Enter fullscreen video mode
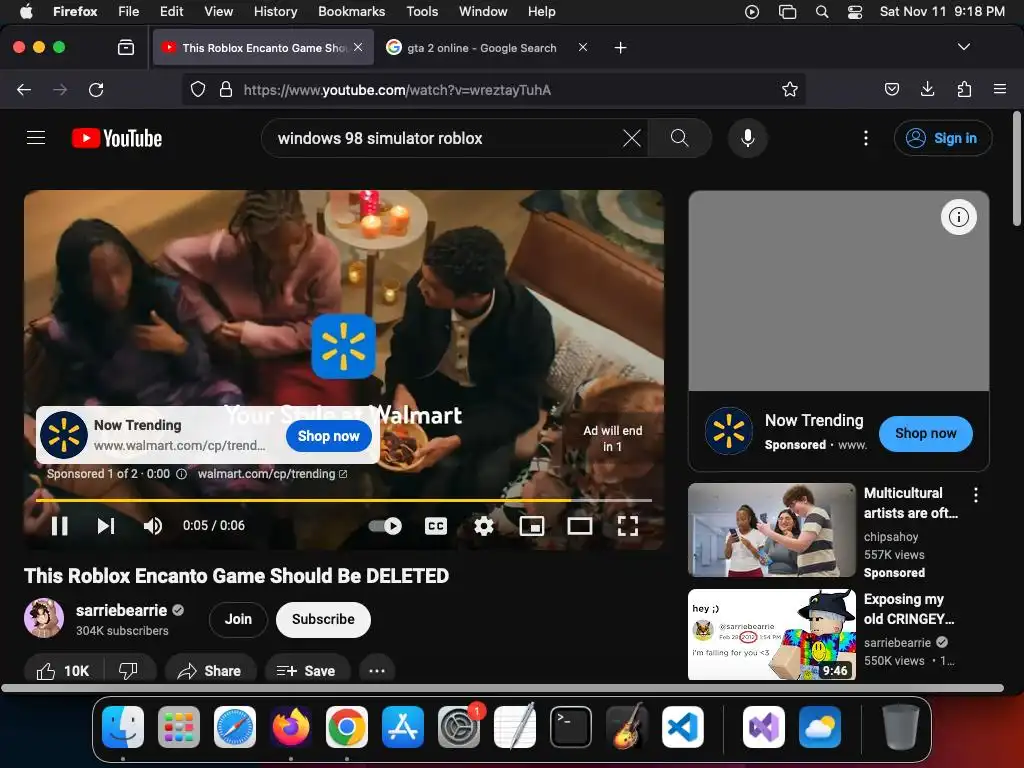Image resolution: width=1024 pixels, height=768 pixels. coord(628,526)
